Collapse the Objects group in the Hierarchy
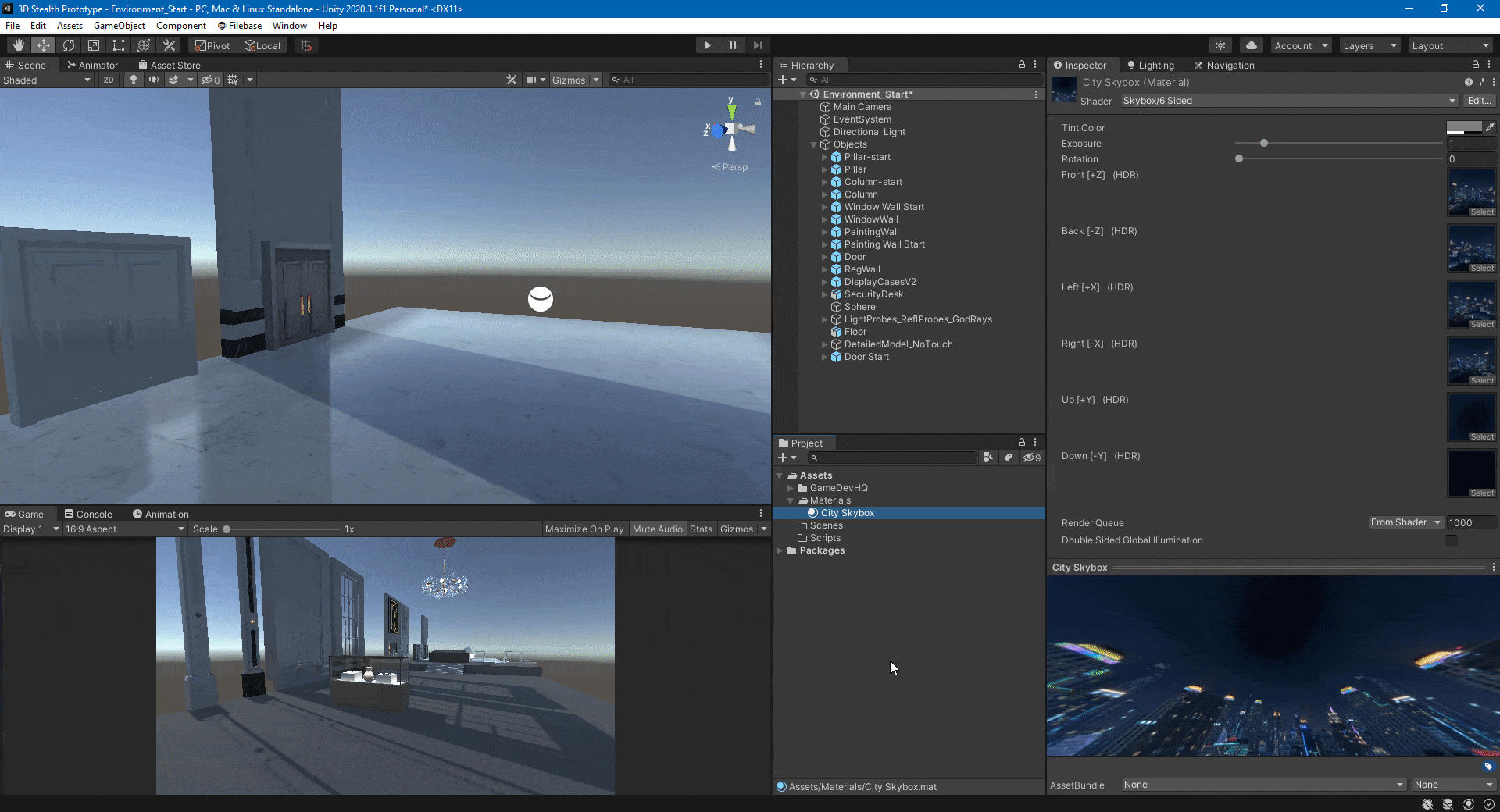This screenshot has height=812, width=1500. point(813,144)
